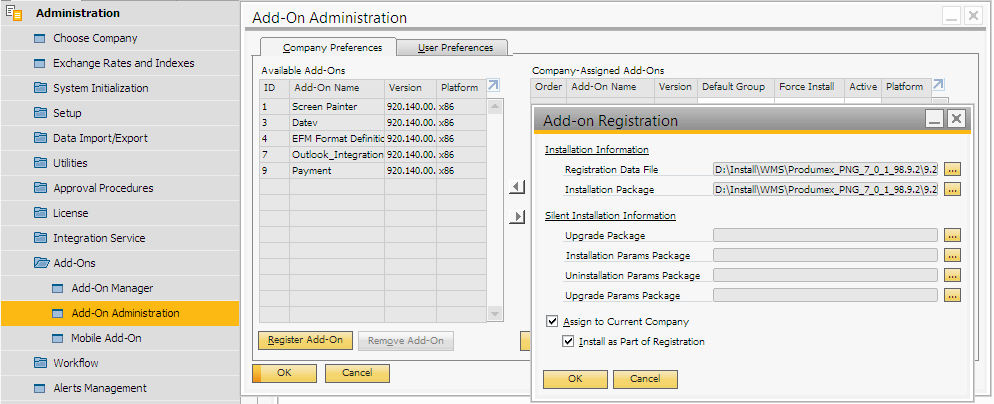Browse for Upgrade Params Package
994x404 pixels.
952,295
